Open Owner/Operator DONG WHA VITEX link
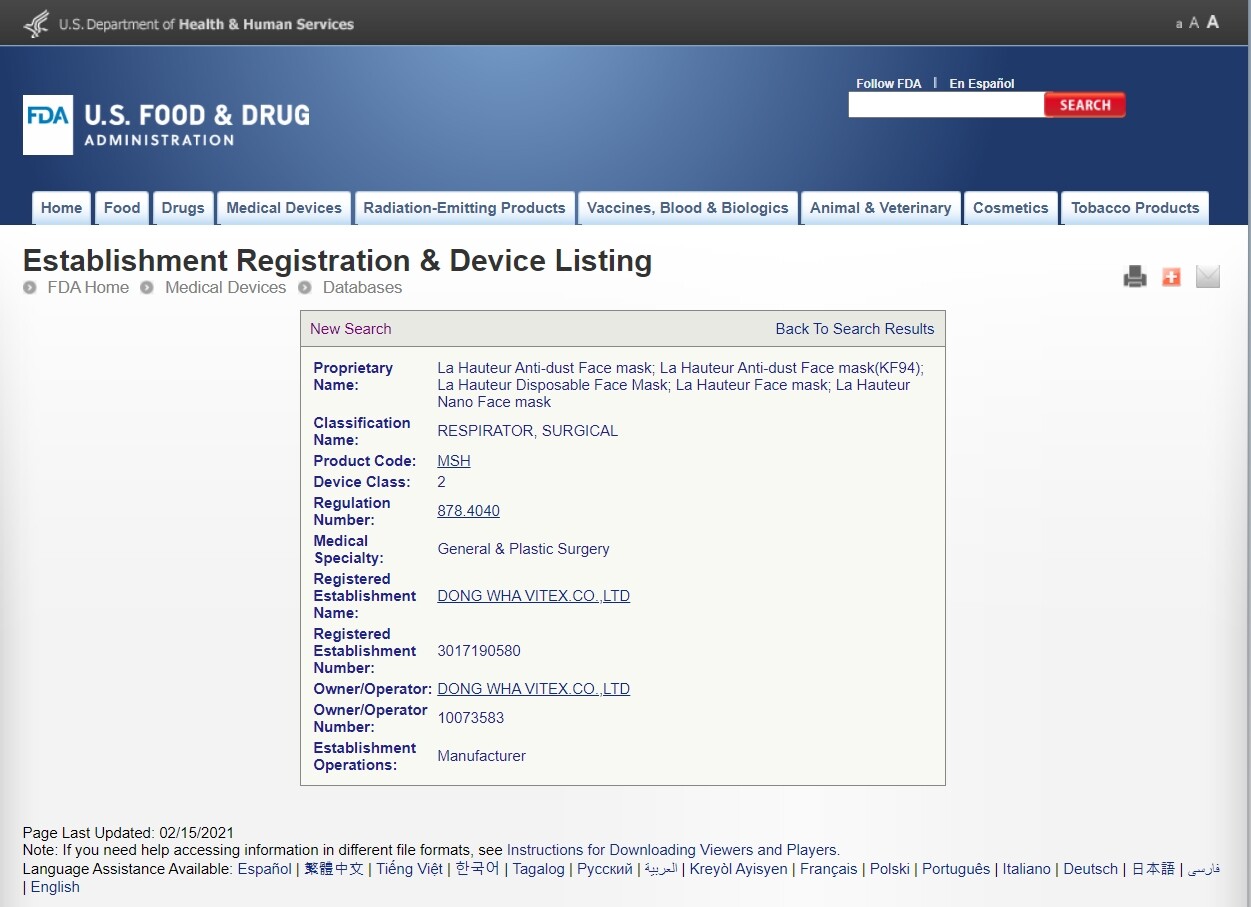The image size is (1251, 907). point(534,689)
